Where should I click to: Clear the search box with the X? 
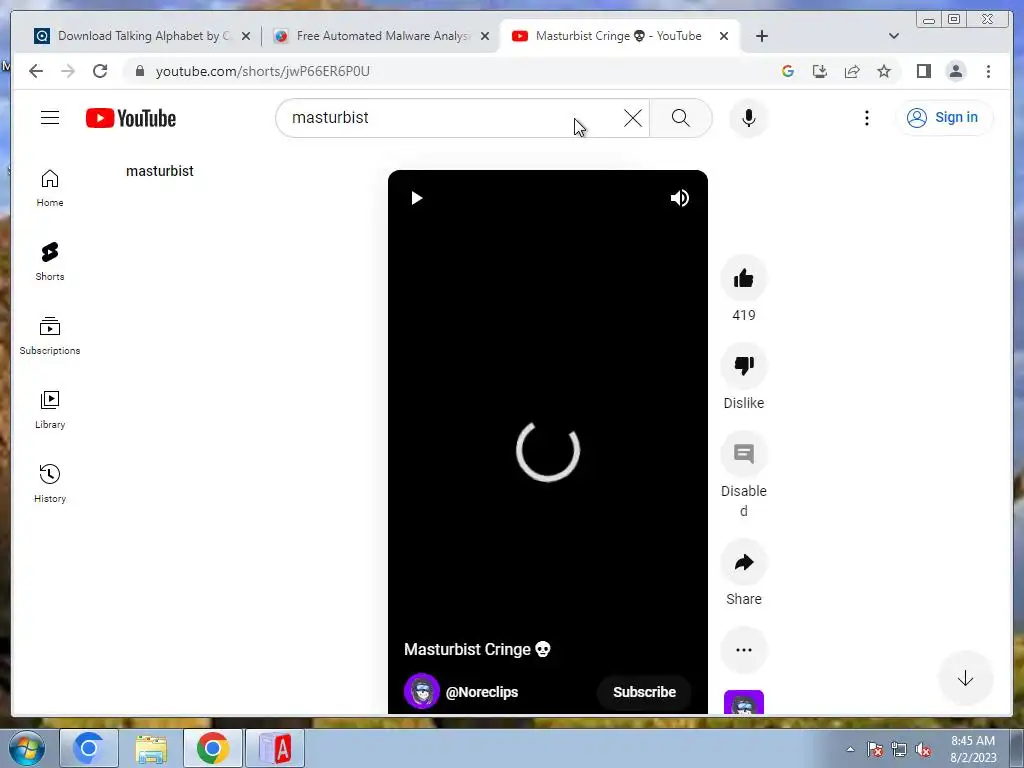[x=632, y=118]
